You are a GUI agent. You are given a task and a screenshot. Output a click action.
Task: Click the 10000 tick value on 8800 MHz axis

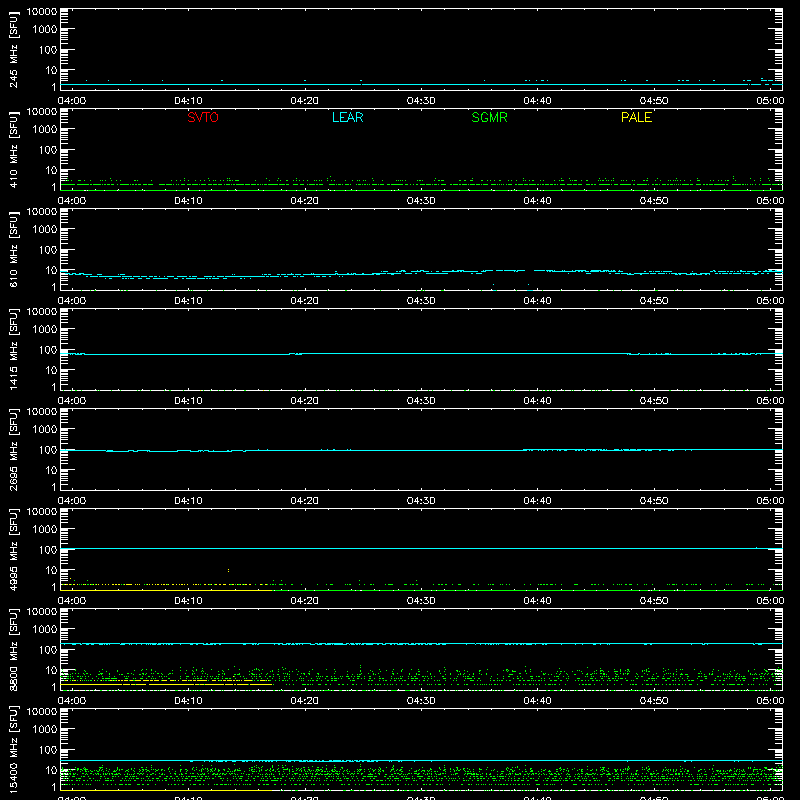[42, 612]
